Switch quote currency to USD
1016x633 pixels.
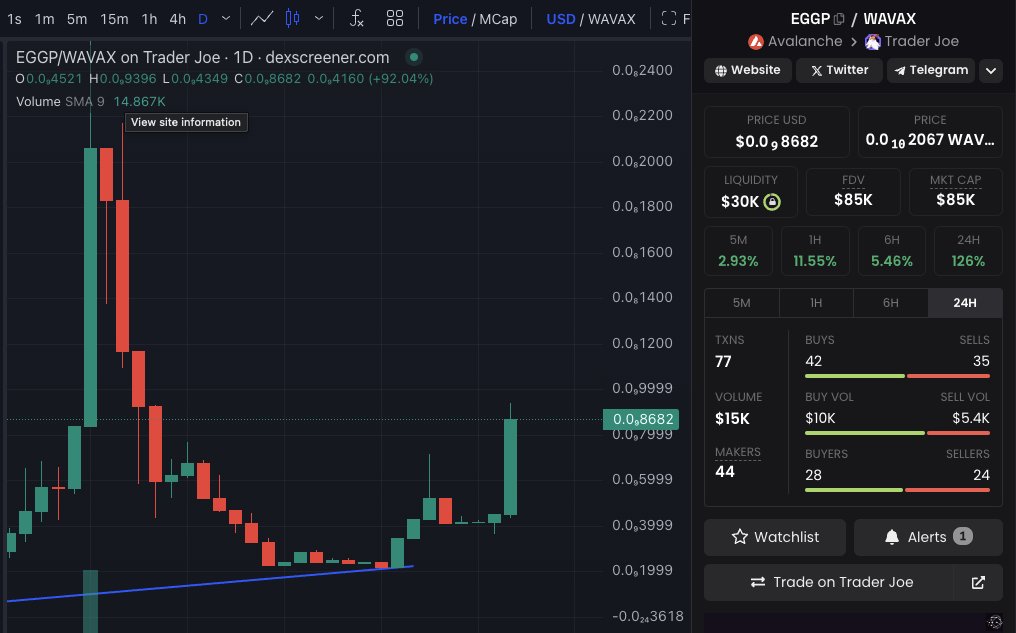click(x=560, y=19)
